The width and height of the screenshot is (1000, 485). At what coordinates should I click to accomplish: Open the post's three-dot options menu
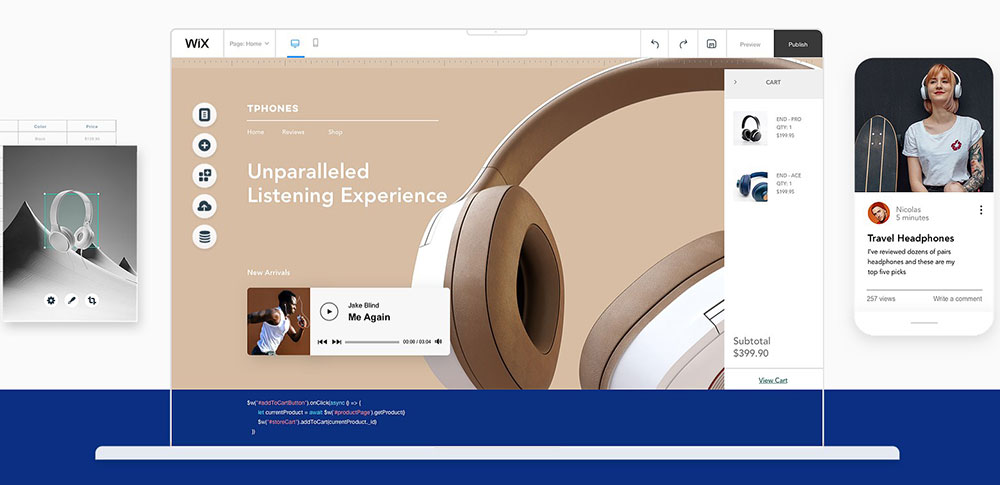point(981,210)
